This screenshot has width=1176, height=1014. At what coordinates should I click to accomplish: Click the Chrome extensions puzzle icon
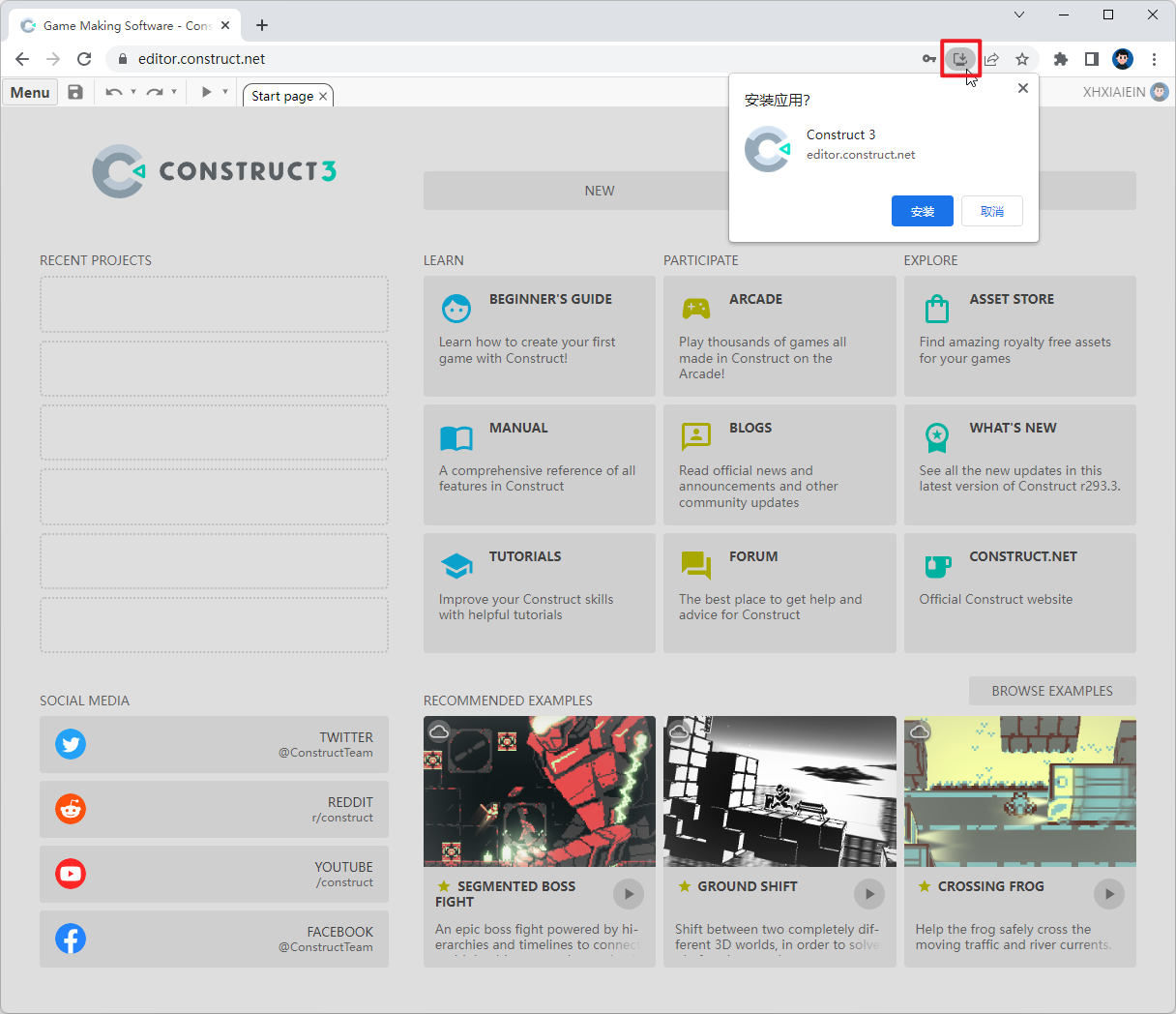(x=1059, y=59)
